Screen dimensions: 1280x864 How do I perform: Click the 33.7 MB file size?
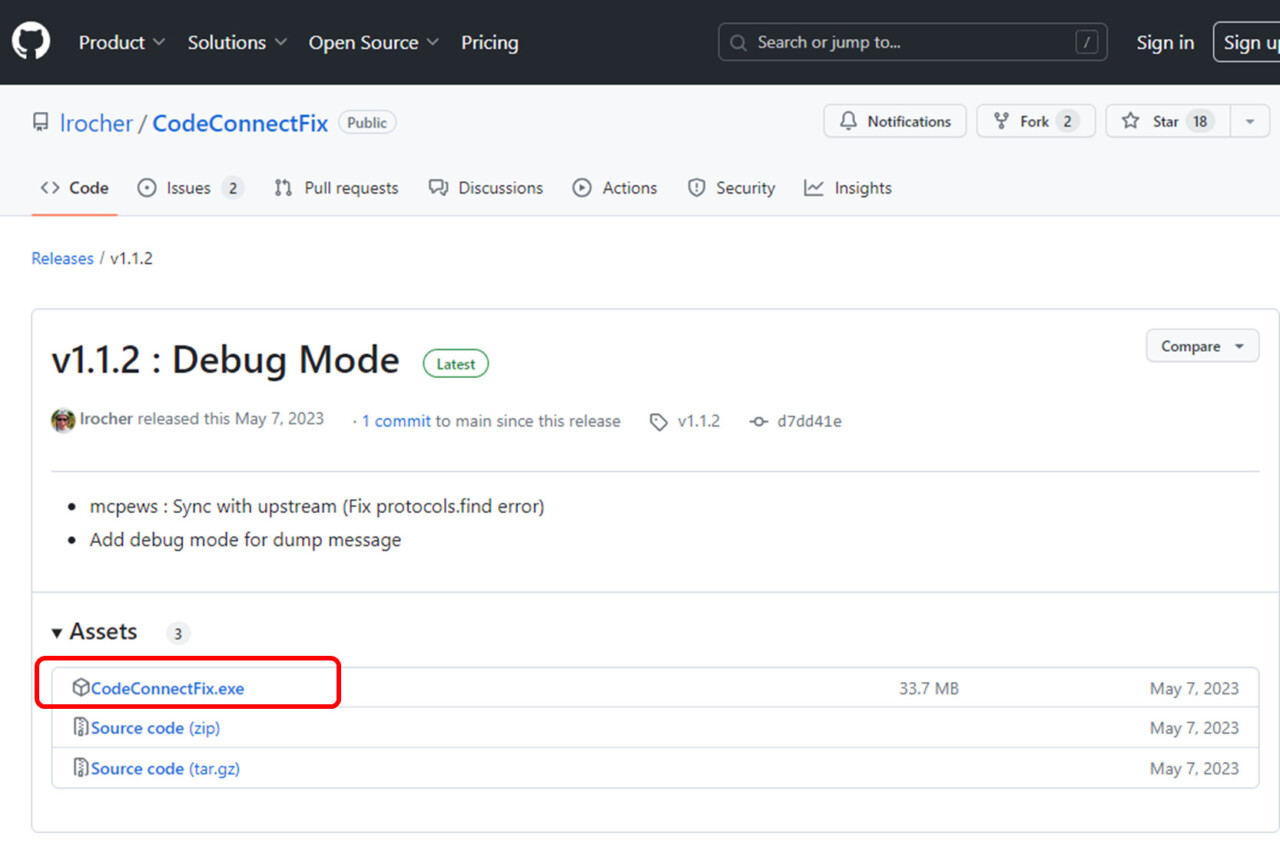(928, 688)
